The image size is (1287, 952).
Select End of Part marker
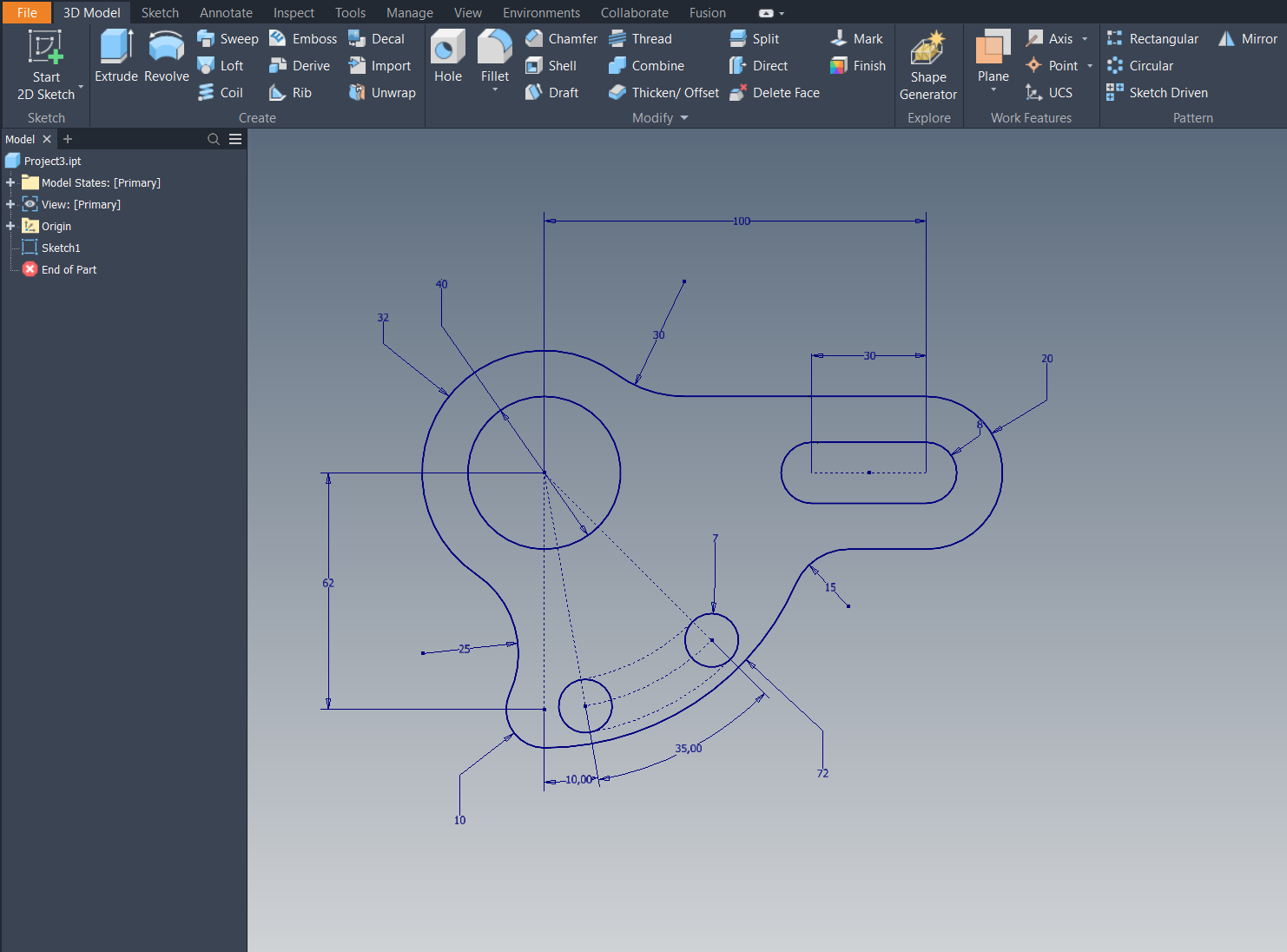coord(69,269)
